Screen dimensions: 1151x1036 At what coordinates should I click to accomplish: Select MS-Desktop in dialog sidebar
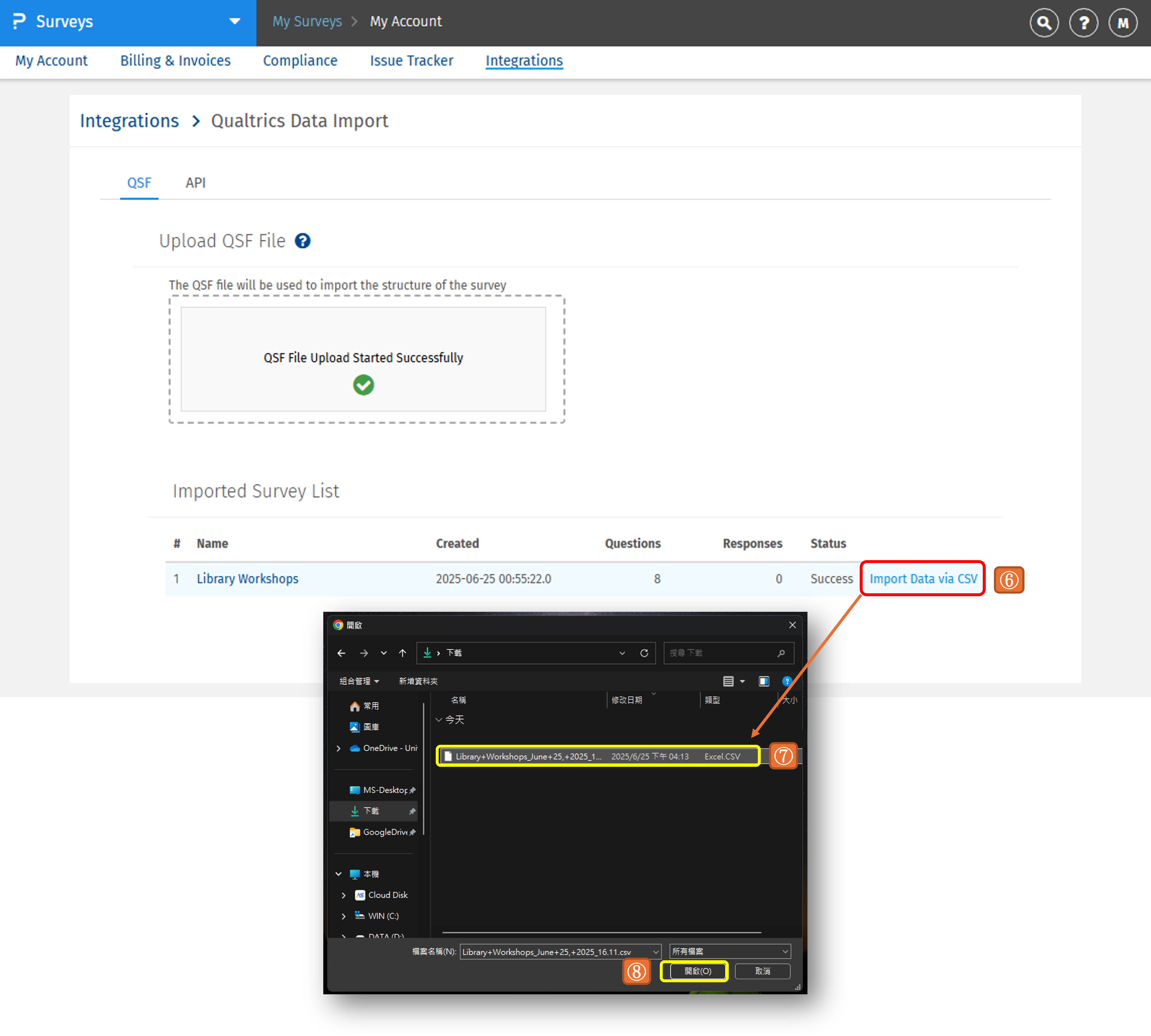[x=382, y=790]
